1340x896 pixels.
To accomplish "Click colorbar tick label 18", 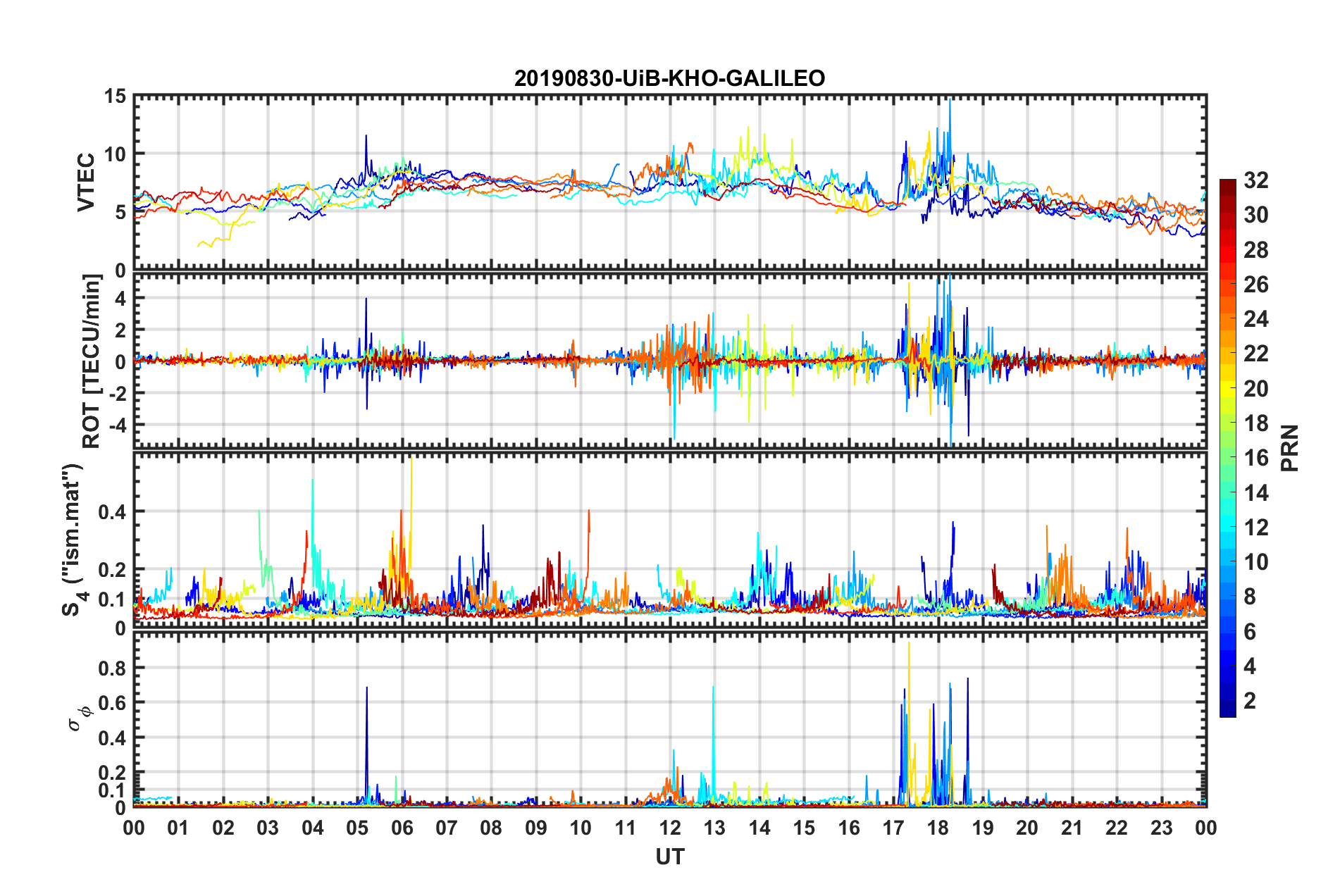I will [1256, 423].
